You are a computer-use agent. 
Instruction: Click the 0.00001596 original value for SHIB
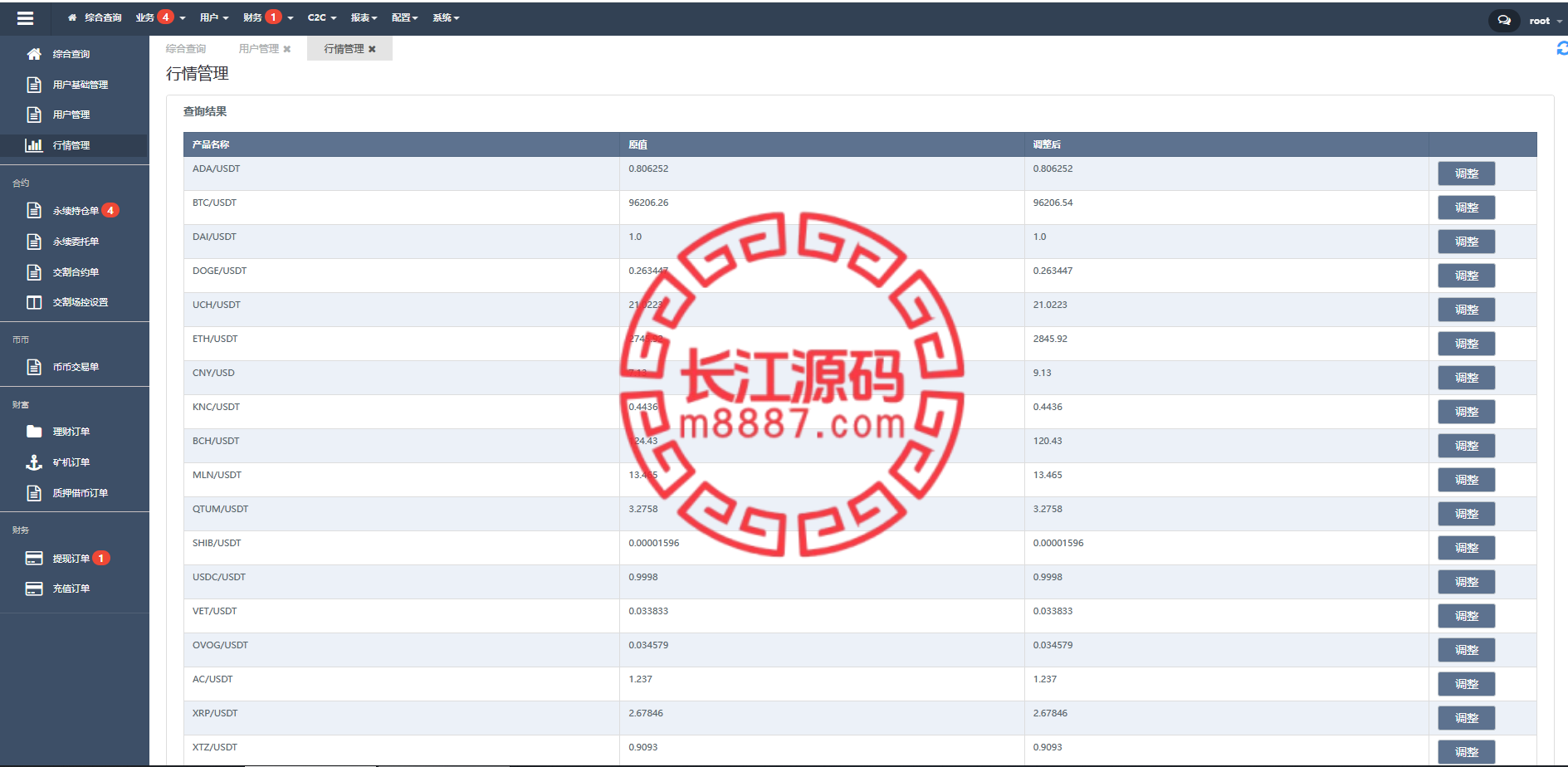[653, 543]
